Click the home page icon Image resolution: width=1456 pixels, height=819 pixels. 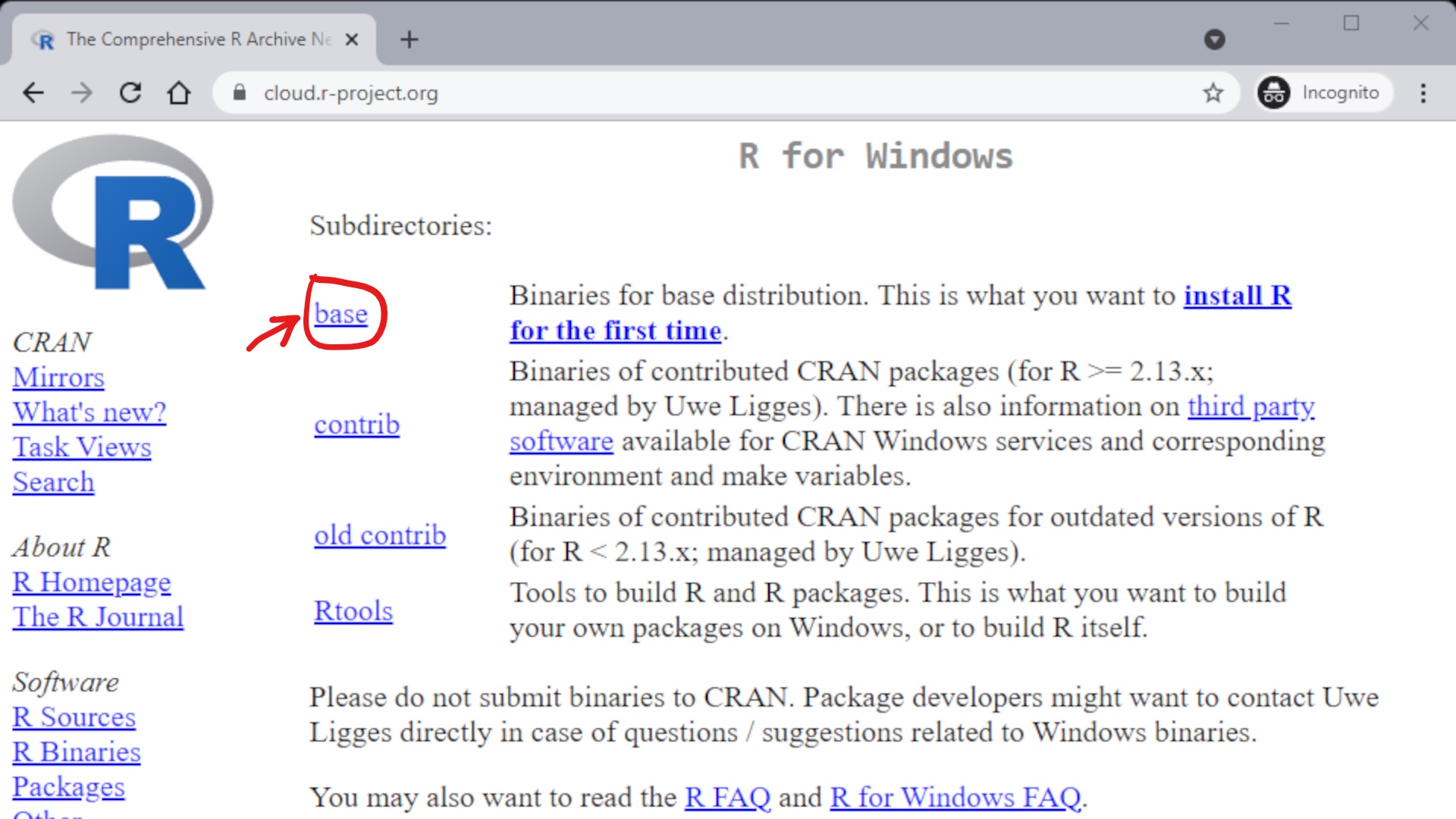click(177, 93)
